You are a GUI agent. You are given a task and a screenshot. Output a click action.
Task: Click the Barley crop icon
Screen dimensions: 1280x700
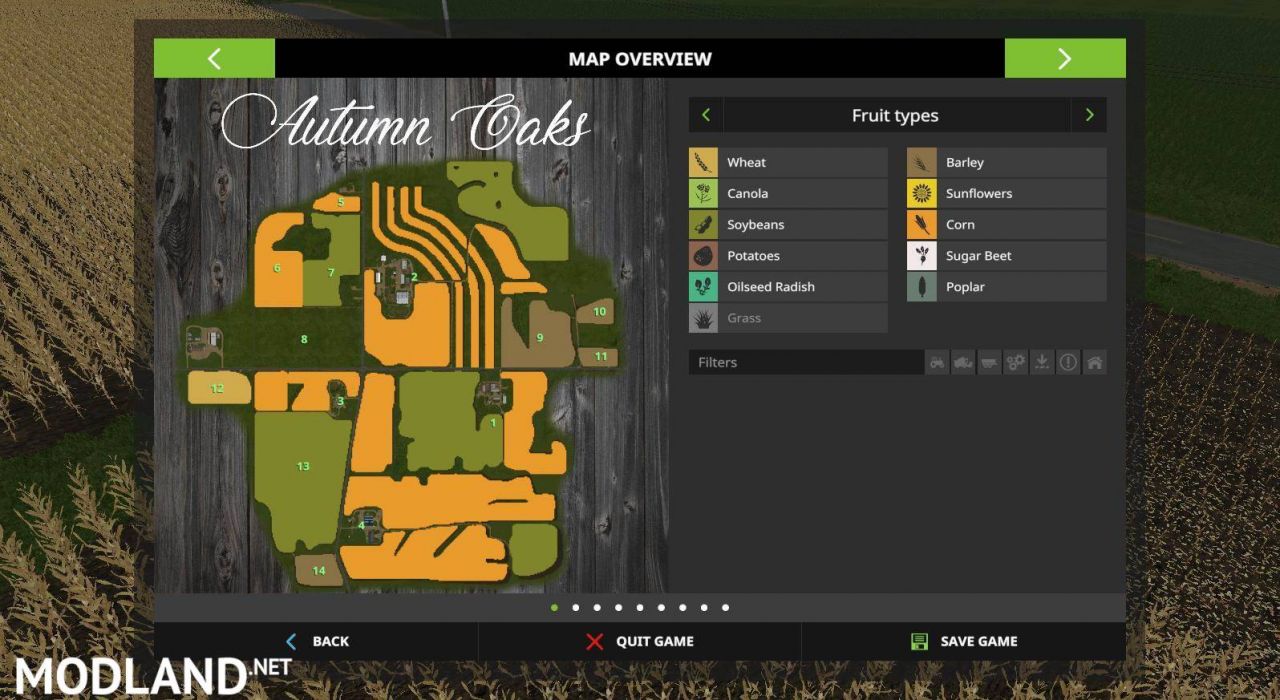pyautogui.click(x=922, y=163)
